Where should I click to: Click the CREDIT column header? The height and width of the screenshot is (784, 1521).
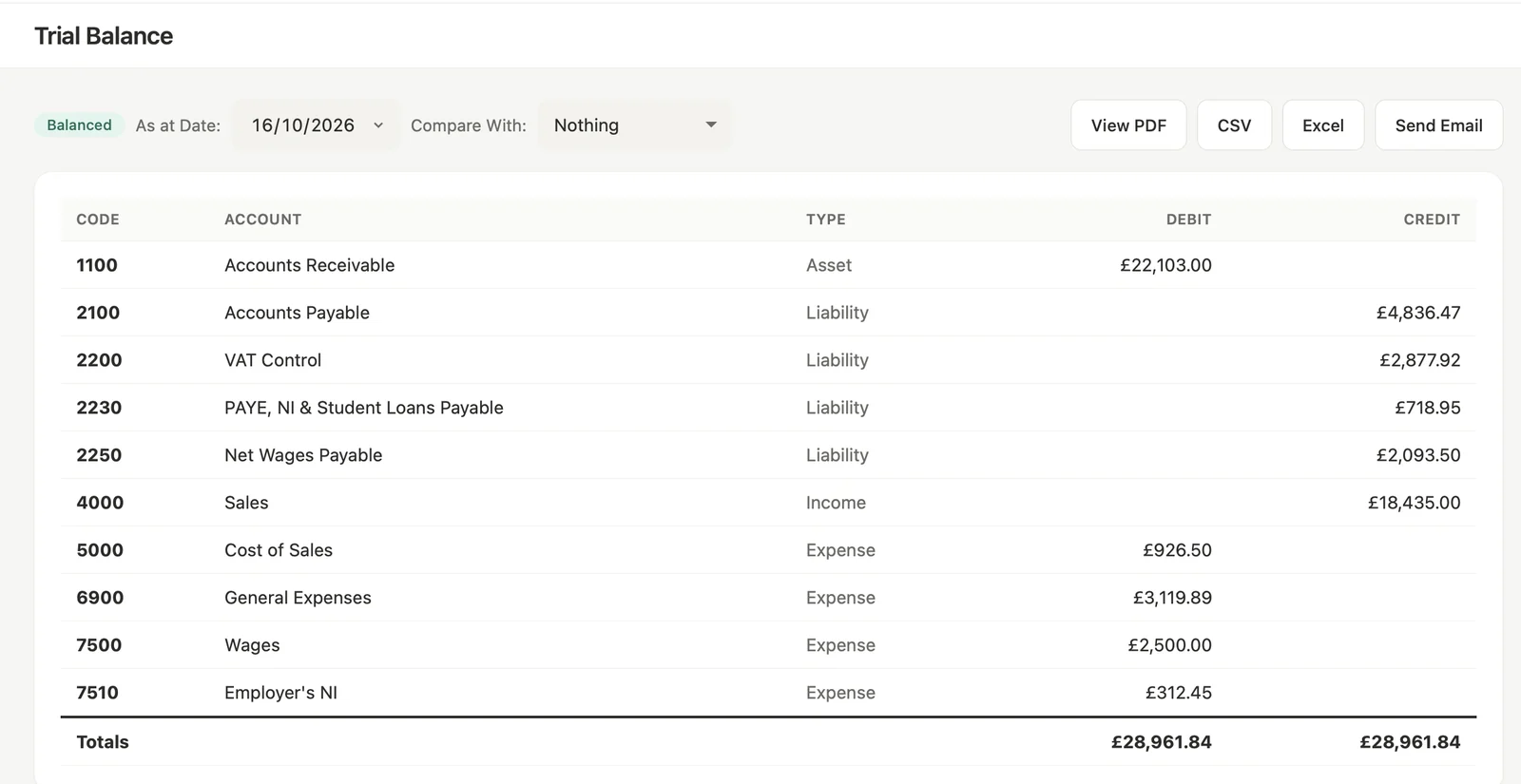[x=1432, y=220]
